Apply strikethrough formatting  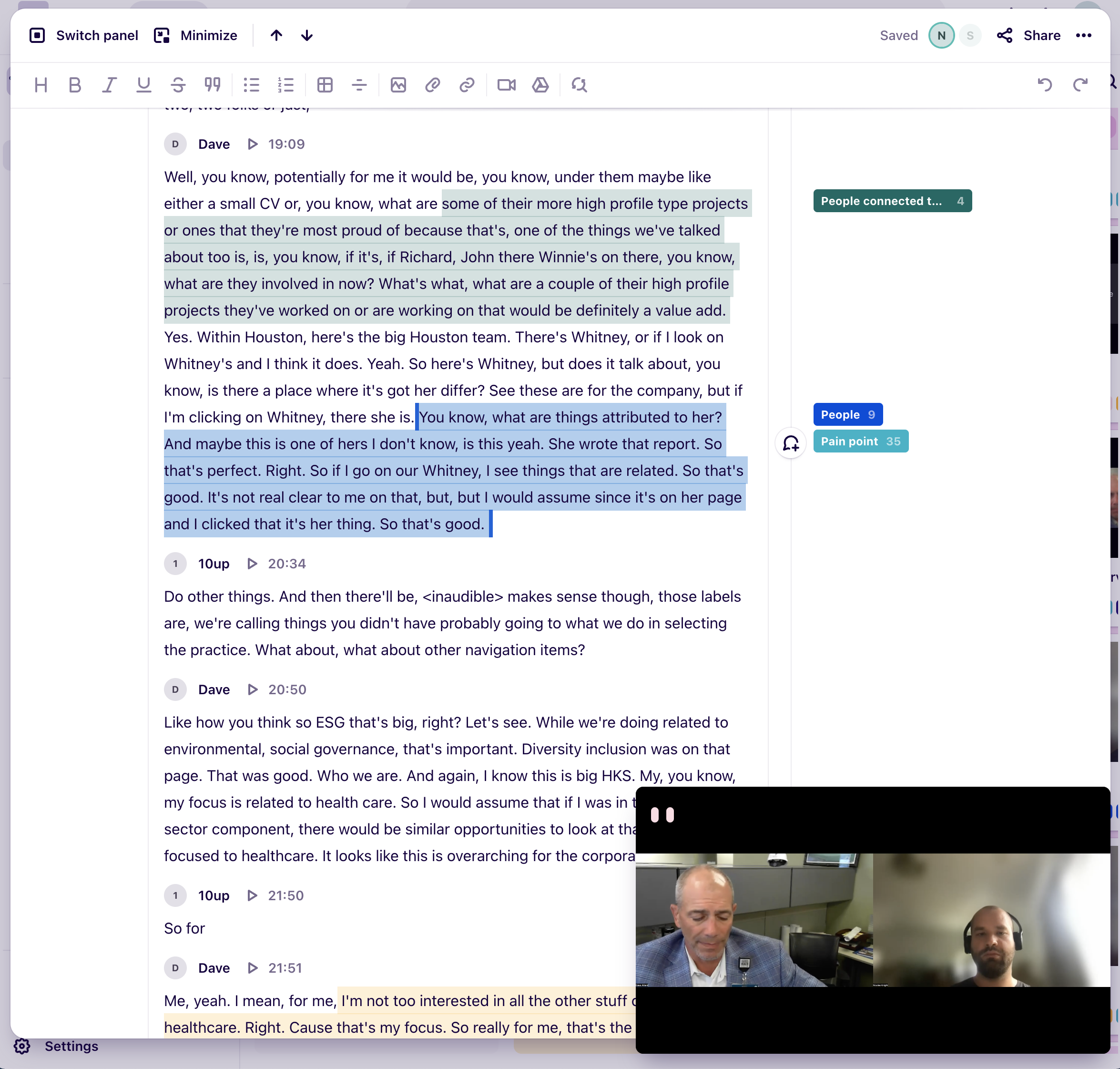point(178,85)
